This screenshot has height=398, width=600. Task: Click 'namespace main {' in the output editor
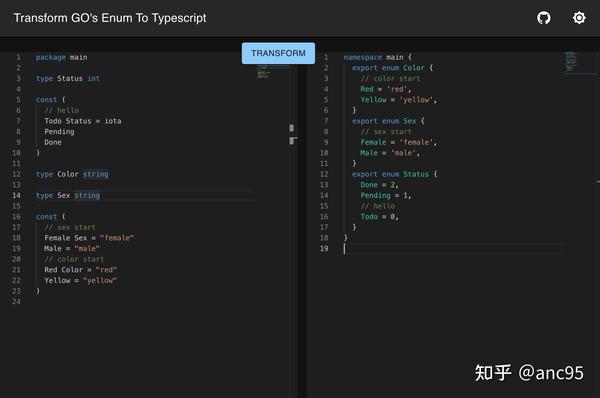(x=377, y=57)
